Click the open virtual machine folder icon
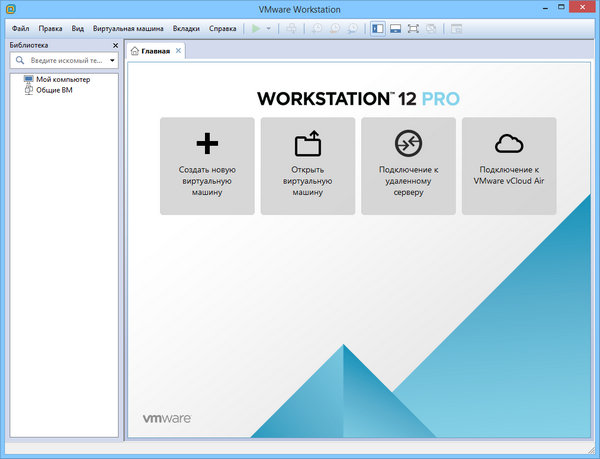600x459 pixels. click(x=307, y=143)
